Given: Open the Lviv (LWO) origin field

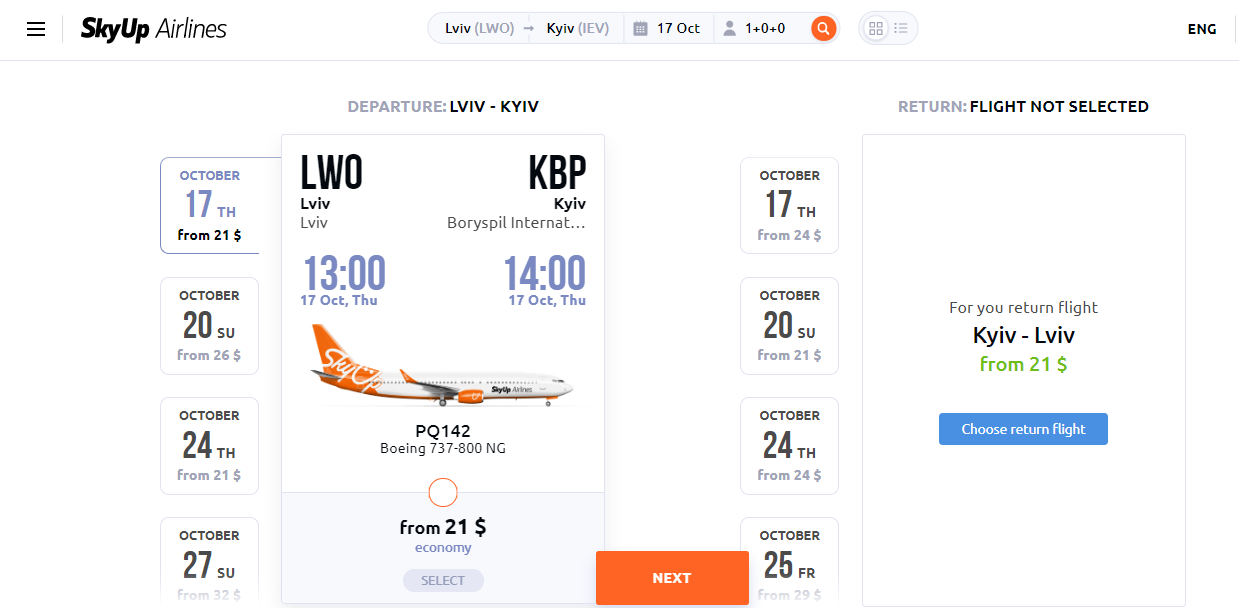Looking at the screenshot, I should click(x=479, y=28).
